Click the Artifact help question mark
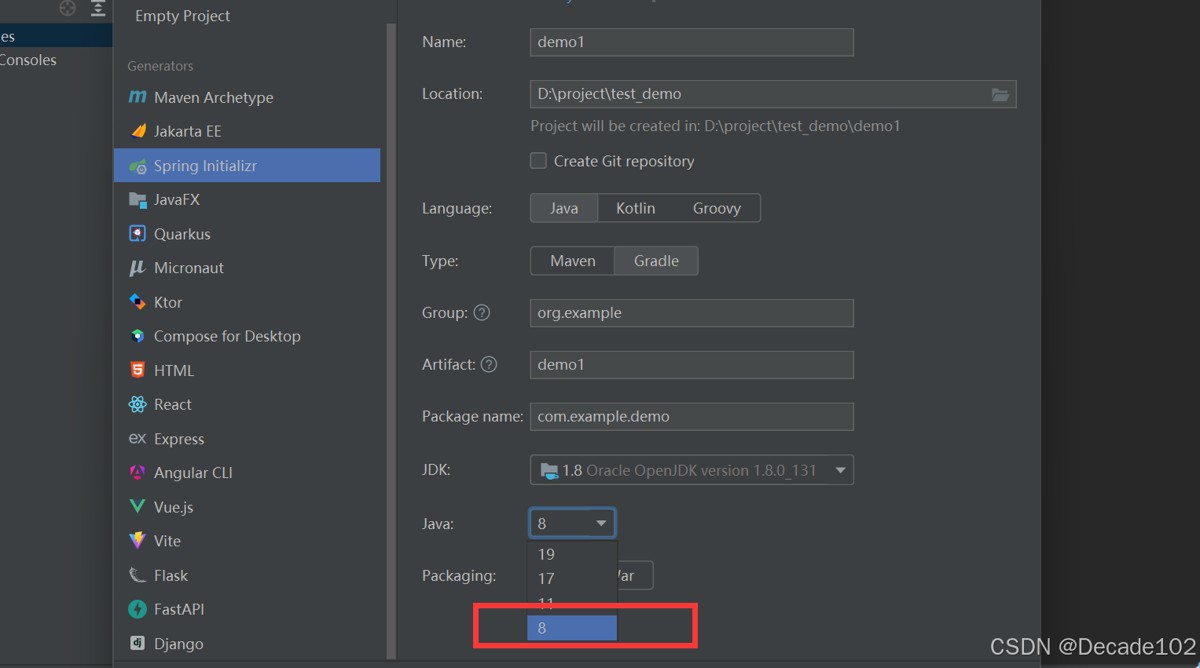The height and width of the screenshot is (668, 1200). coord(489,365)
